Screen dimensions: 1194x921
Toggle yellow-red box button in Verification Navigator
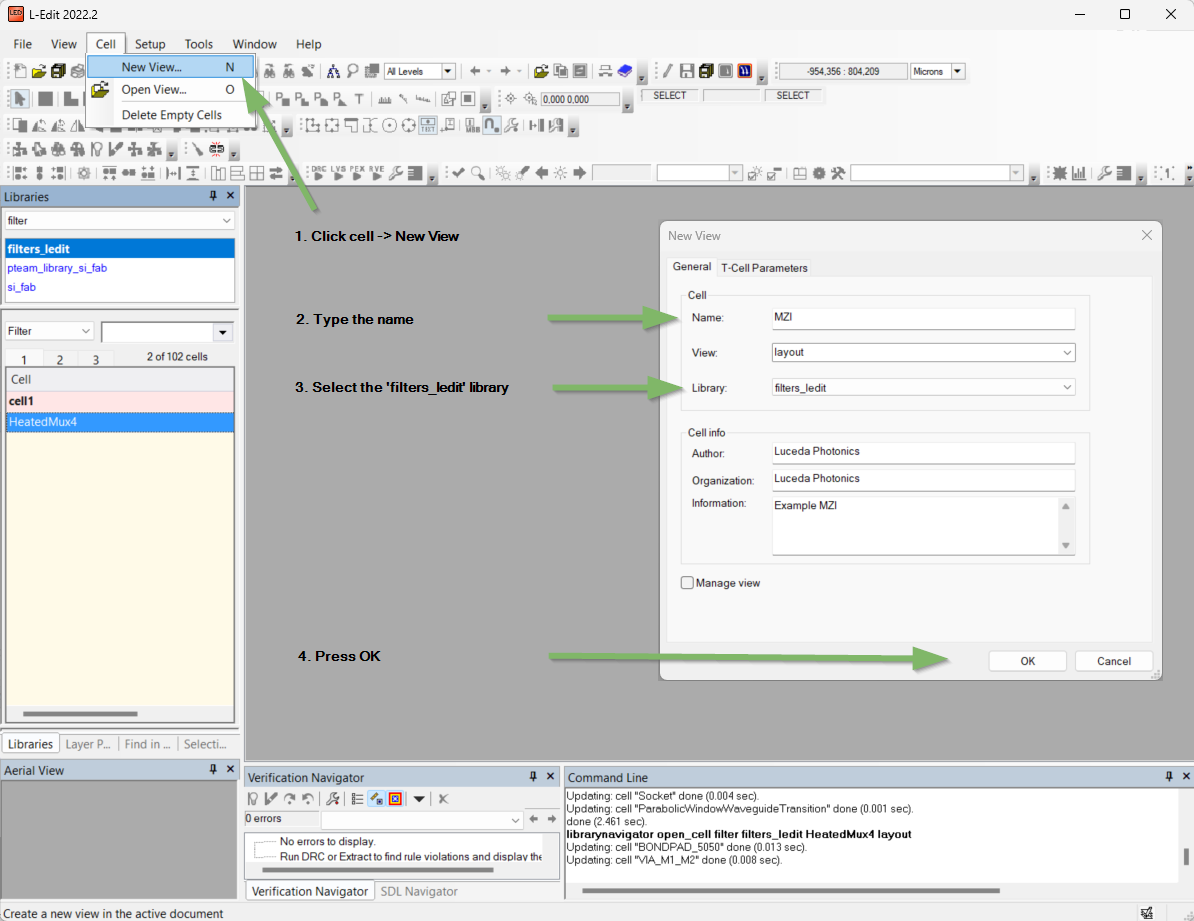tap(396, 798)
